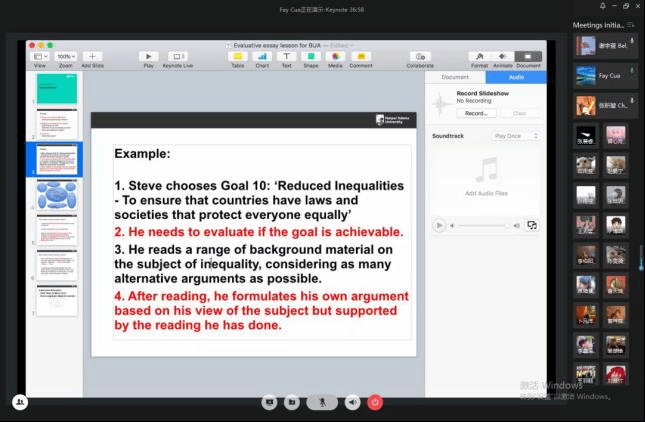
Task: Click the Play slideshow button in toolbar
Action: pyautogui.click(x=149, y=57)
